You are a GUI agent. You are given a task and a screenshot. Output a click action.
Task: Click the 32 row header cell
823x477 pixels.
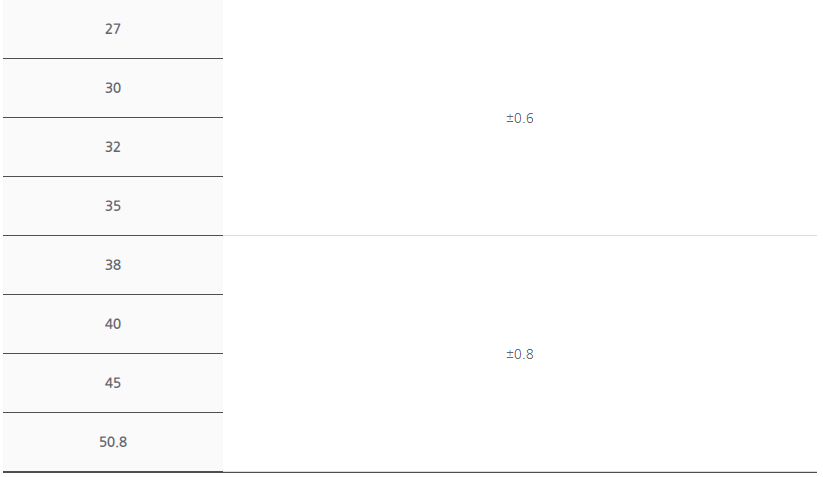pyautogui.click(x=113, y=147)
